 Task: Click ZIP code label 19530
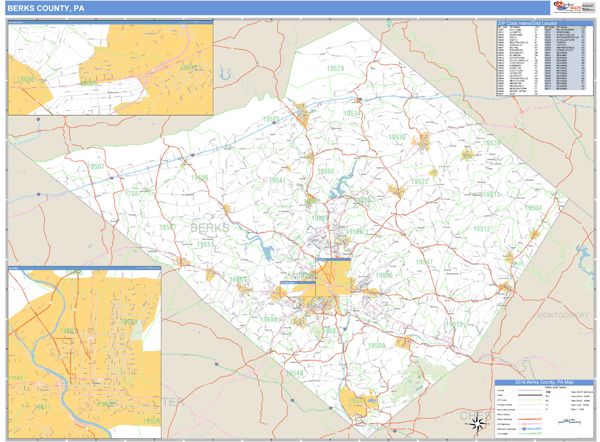tap(397, 137)
